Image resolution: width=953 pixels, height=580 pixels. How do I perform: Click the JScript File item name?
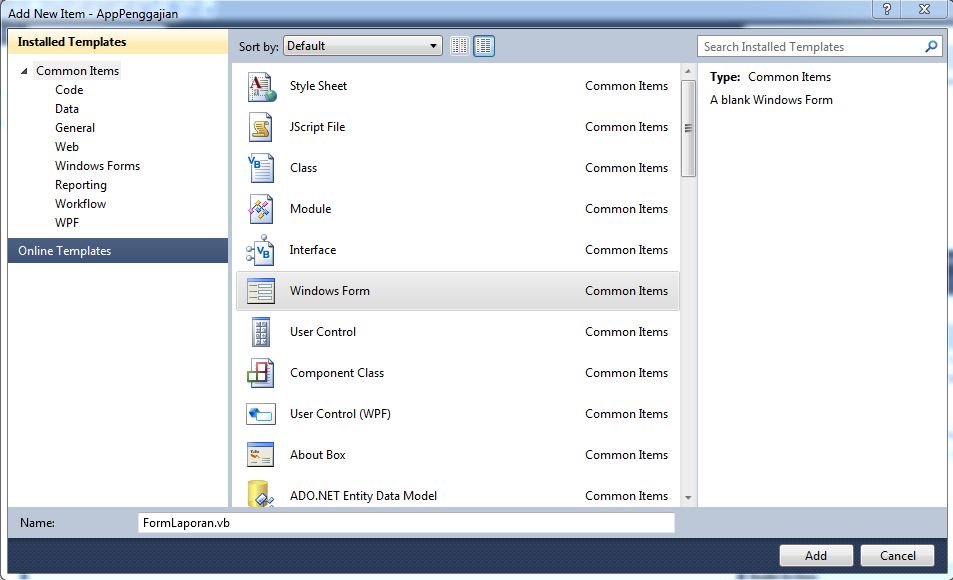click(317, 127)
